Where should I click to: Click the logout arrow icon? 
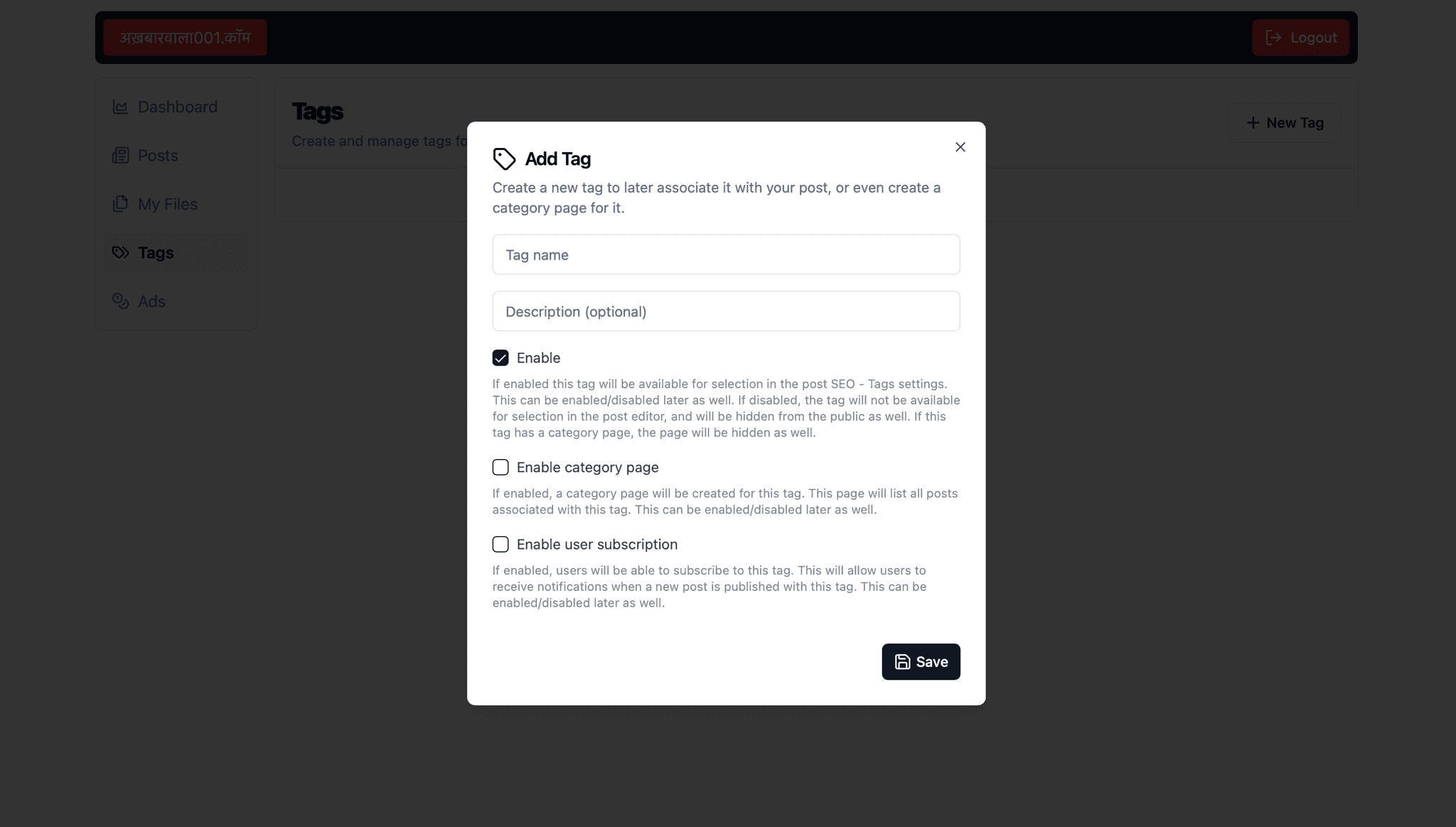pyautogui.click(x=1273, y=38)
